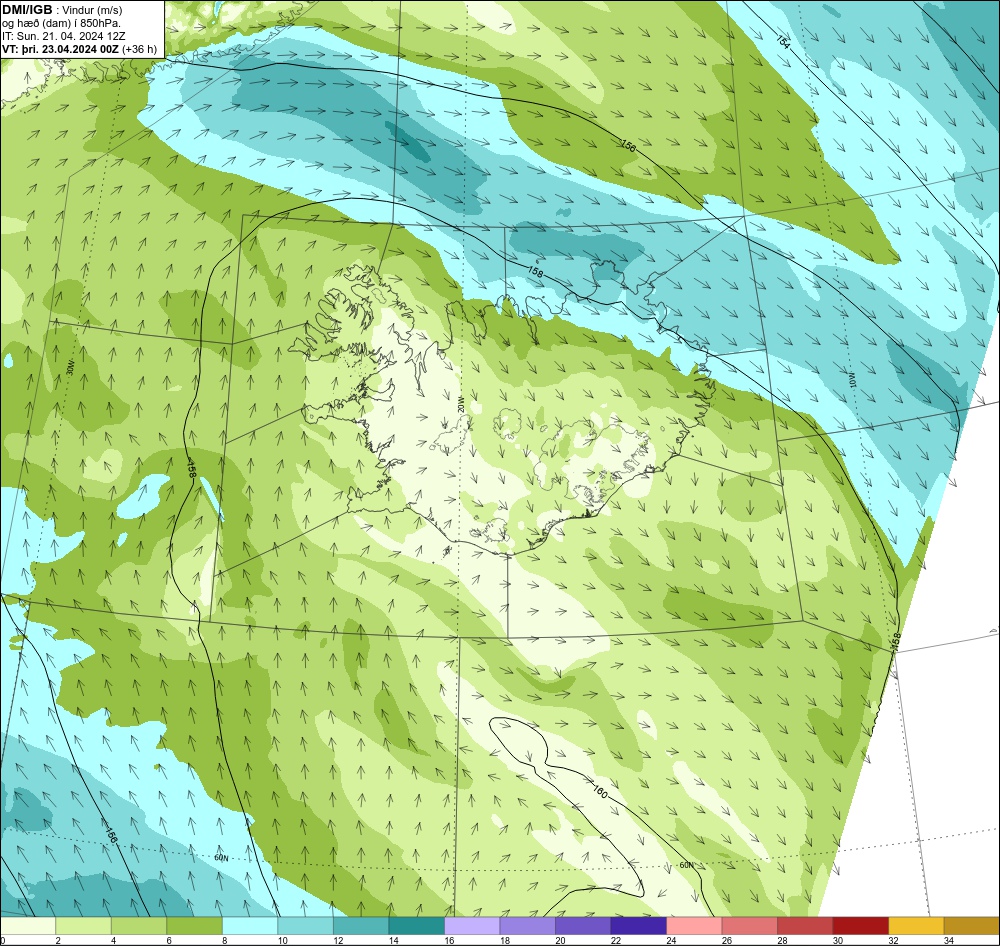Click the "154" contour label
This screenshot has width=1000, height=946.
783,40
